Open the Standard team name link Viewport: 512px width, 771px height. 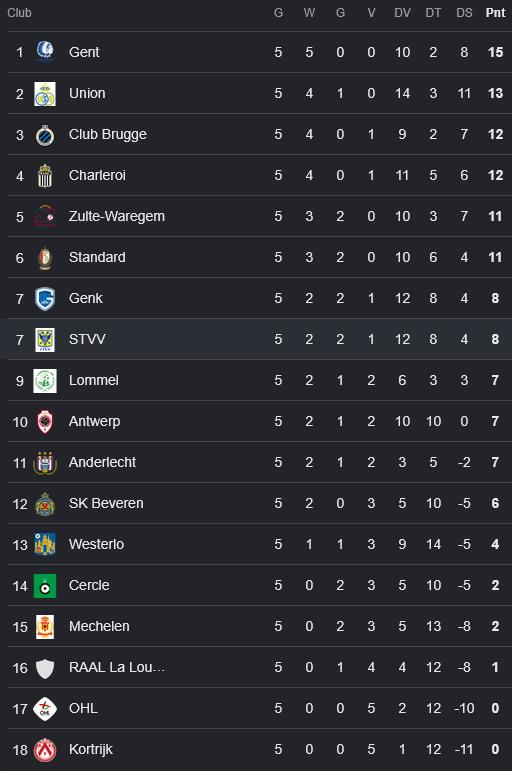coord(97,257)
